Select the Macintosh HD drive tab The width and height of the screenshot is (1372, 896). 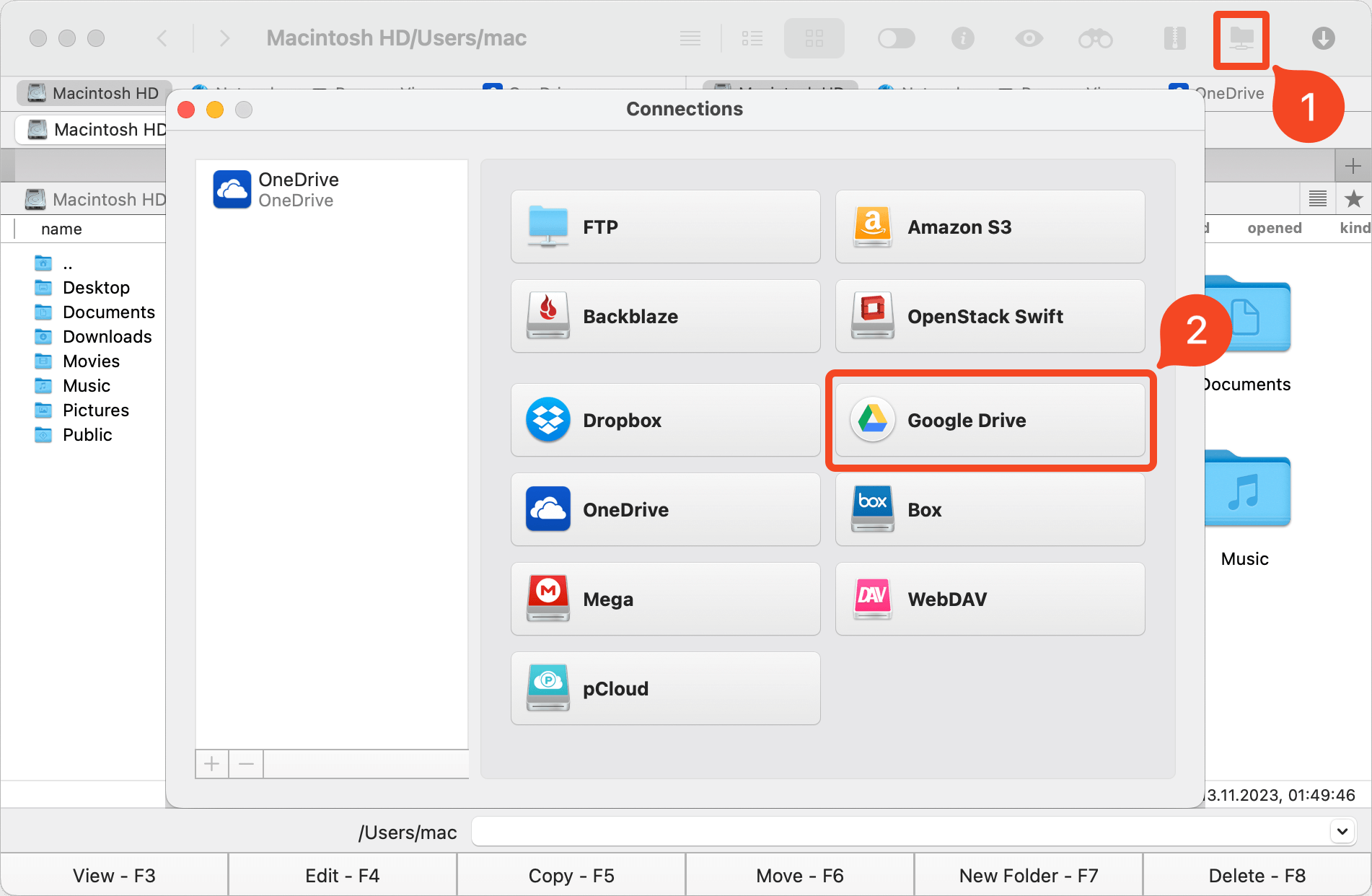(x=94, y=93)
